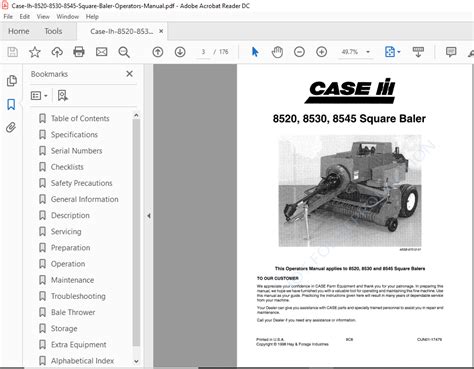Go to Operation bookmark
Screen dimensions: 474x369
68,264
